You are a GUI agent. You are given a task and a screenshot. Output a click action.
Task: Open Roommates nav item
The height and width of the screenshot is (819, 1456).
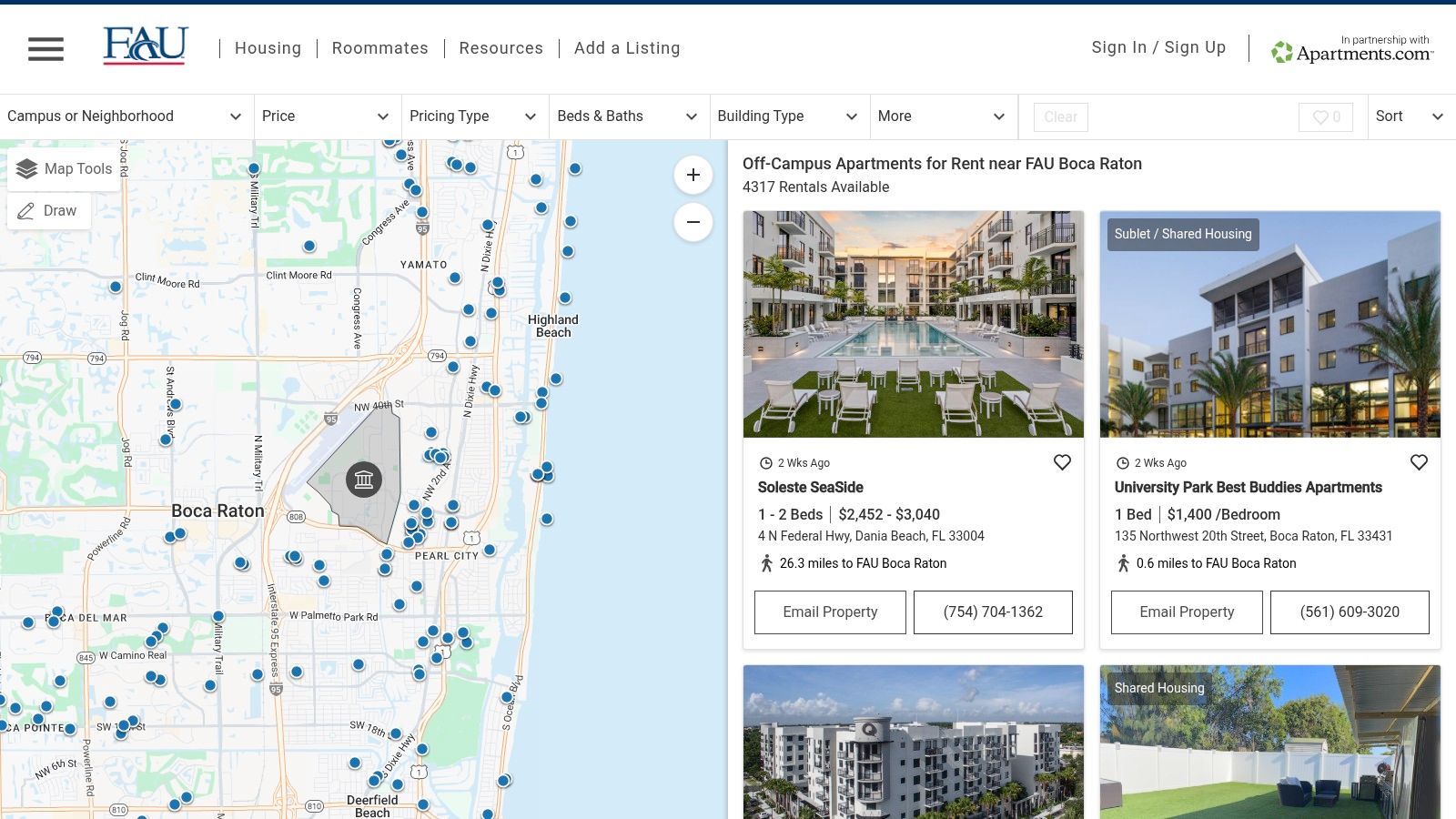pyautogui.click(x=379, y=48)
